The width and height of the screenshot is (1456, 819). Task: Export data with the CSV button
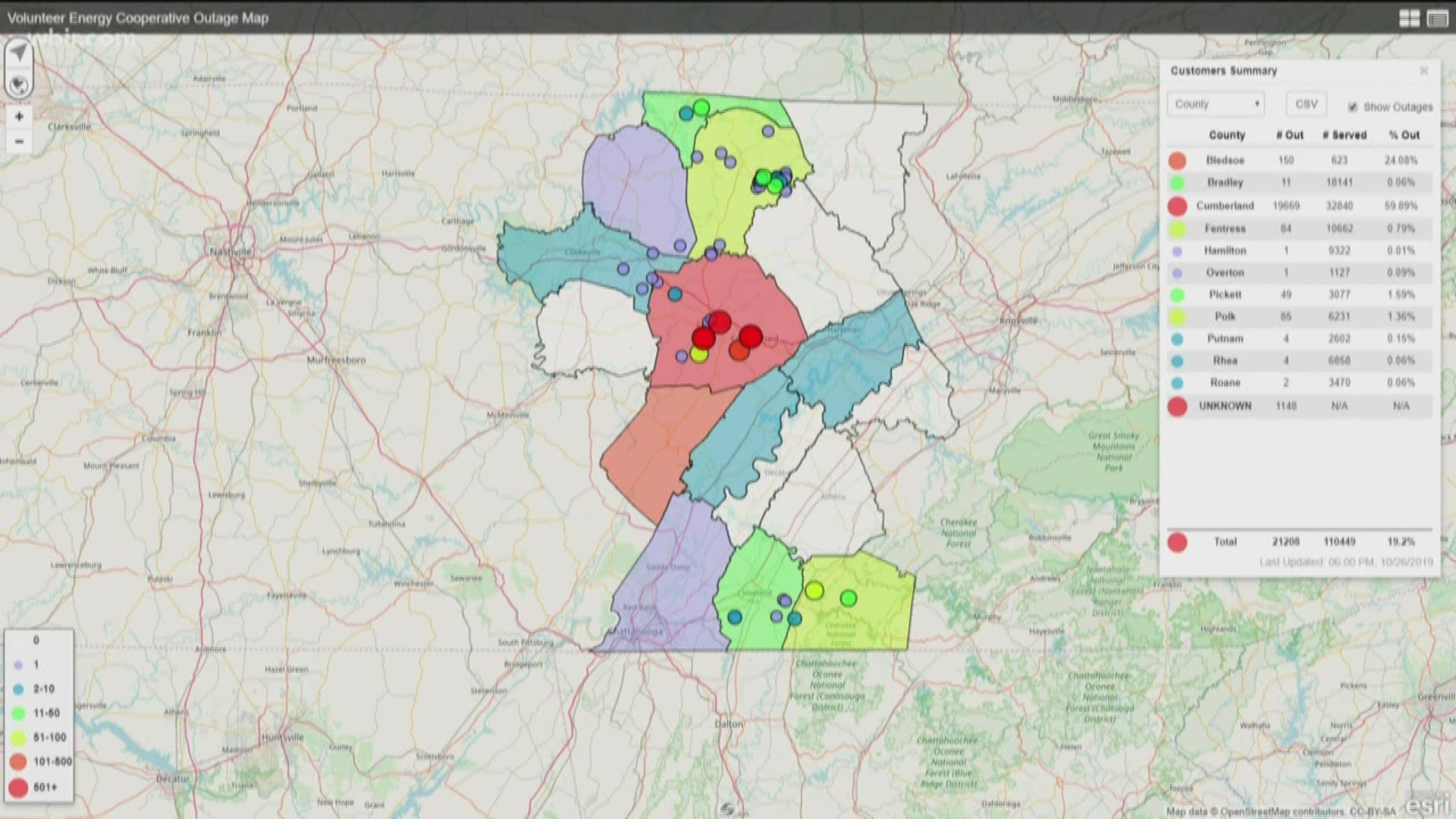point(1306,104)
